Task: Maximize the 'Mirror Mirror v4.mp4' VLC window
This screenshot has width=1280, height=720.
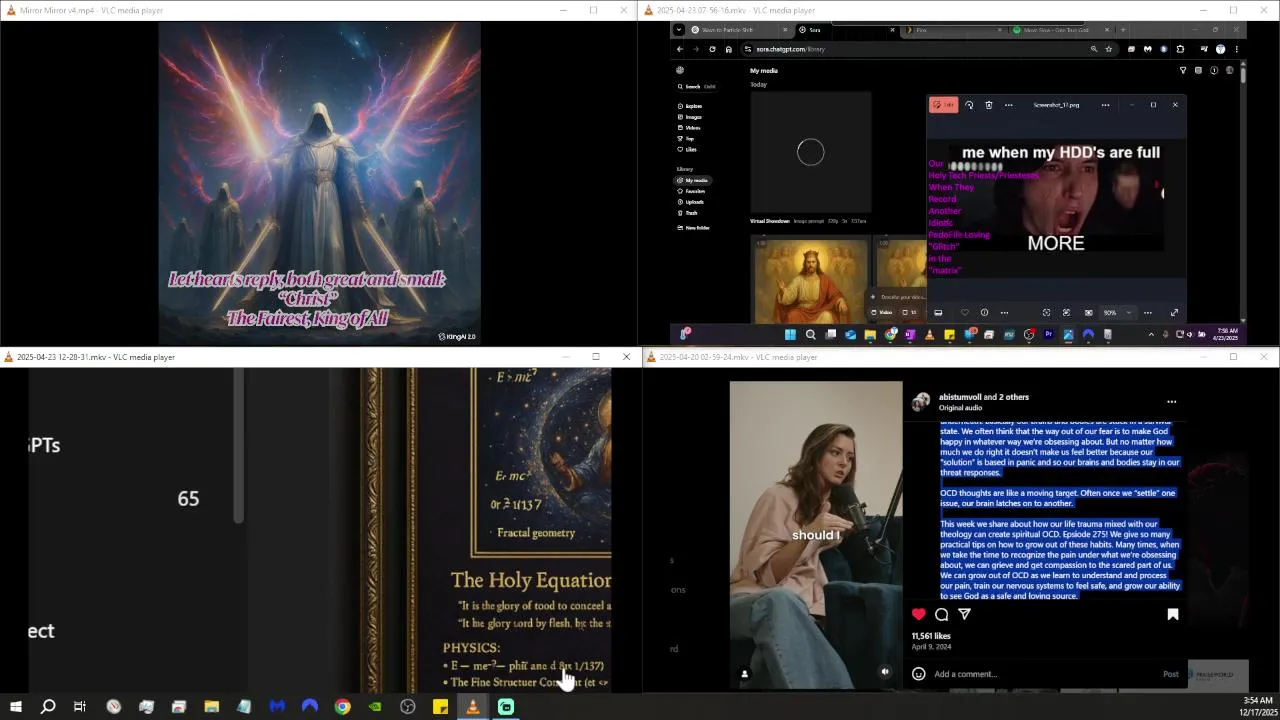Action: [x=593, y=10]
